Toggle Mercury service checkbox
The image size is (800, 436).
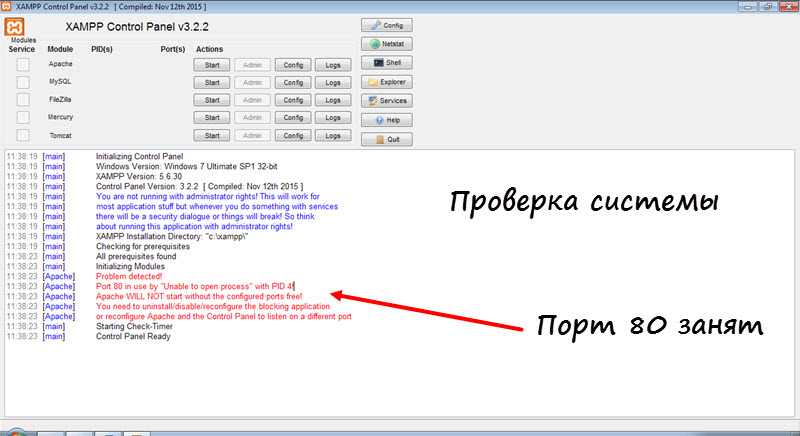coord(22,117)
